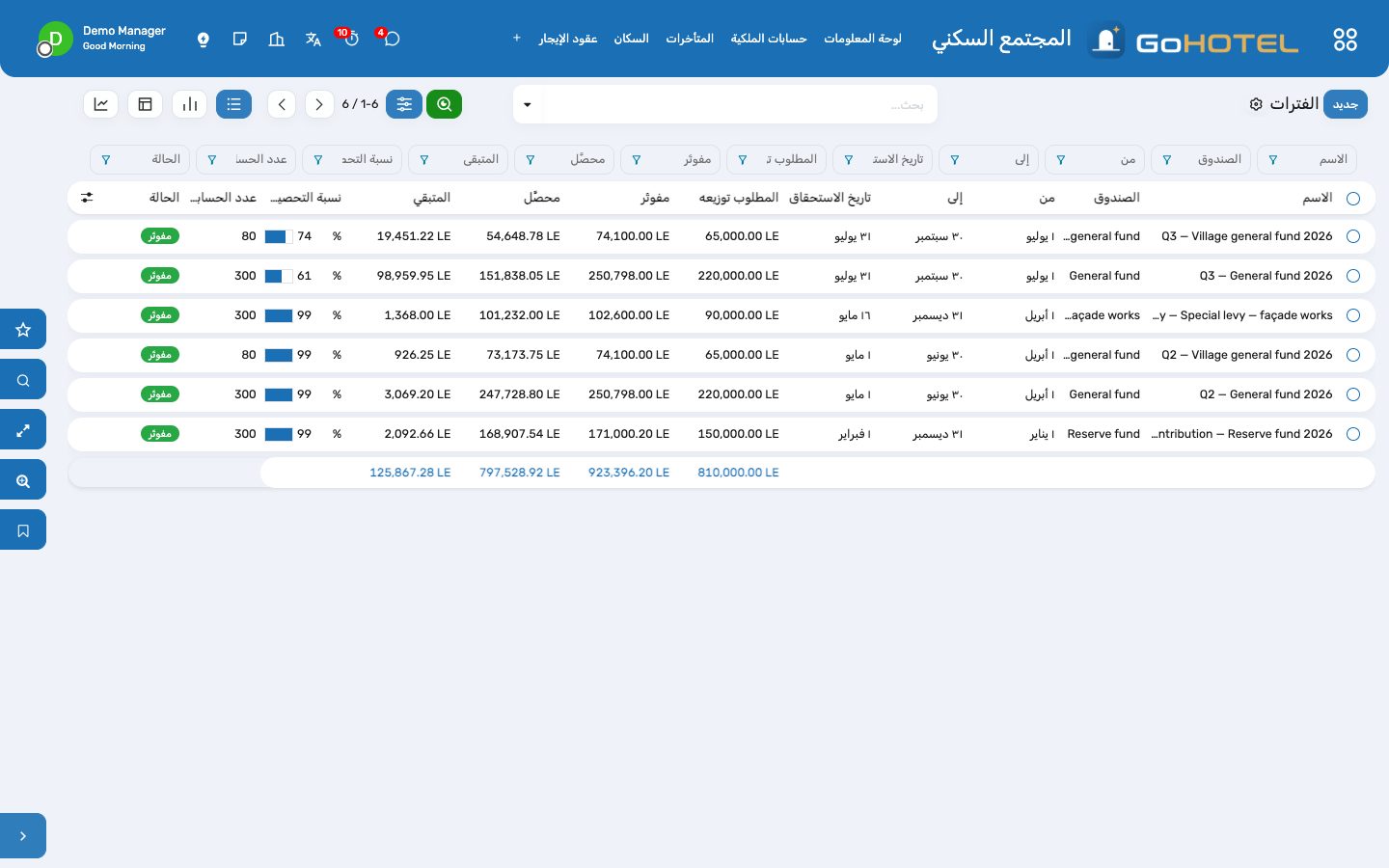Image resolution: width=1389 pixels, height=868 pixels.
Task: Open the لوحة المعلومات menu
Action: 862,39
